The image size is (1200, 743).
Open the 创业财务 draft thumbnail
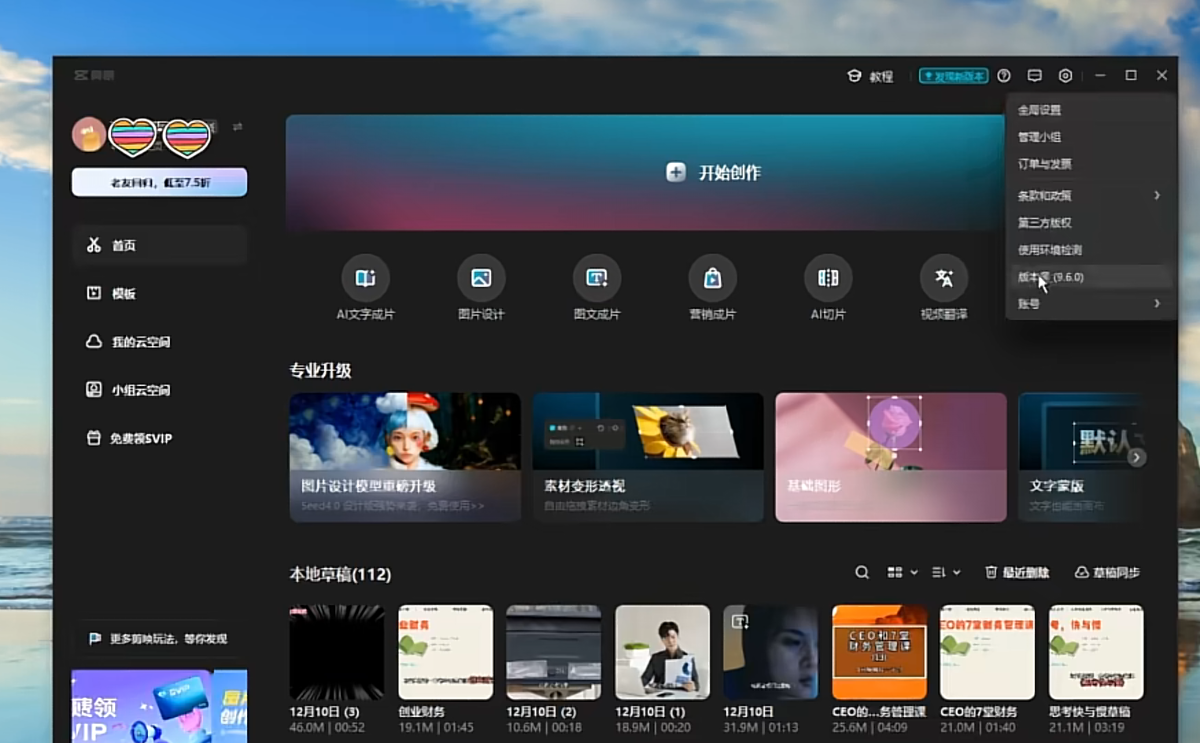[445, 652]
